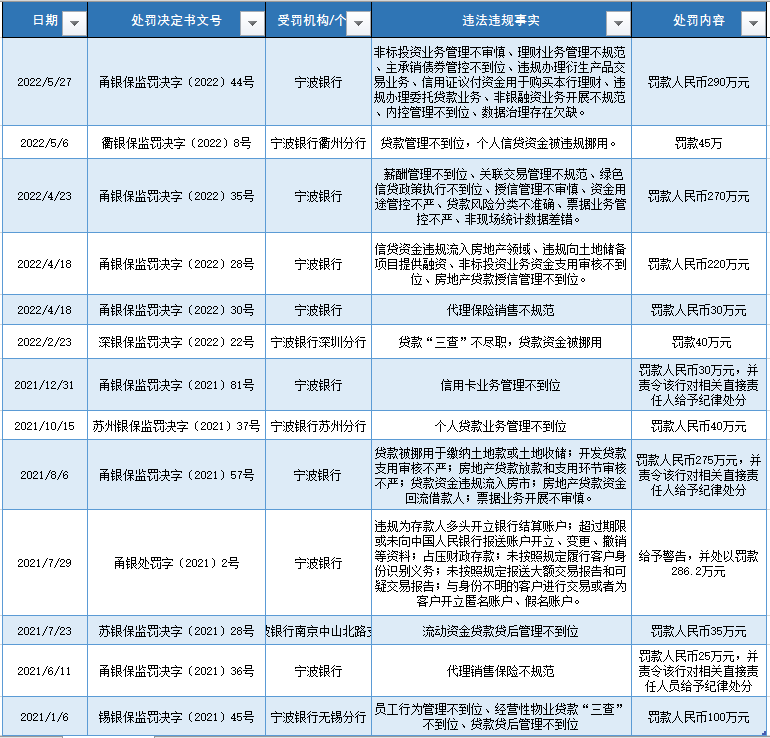Select cell 罚款45万
The width and height of the screenshot is (770, 738).
tap(698, 143)
